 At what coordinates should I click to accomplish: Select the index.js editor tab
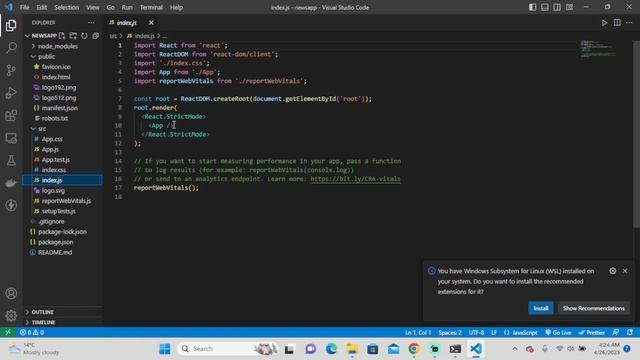click(126, 23)
